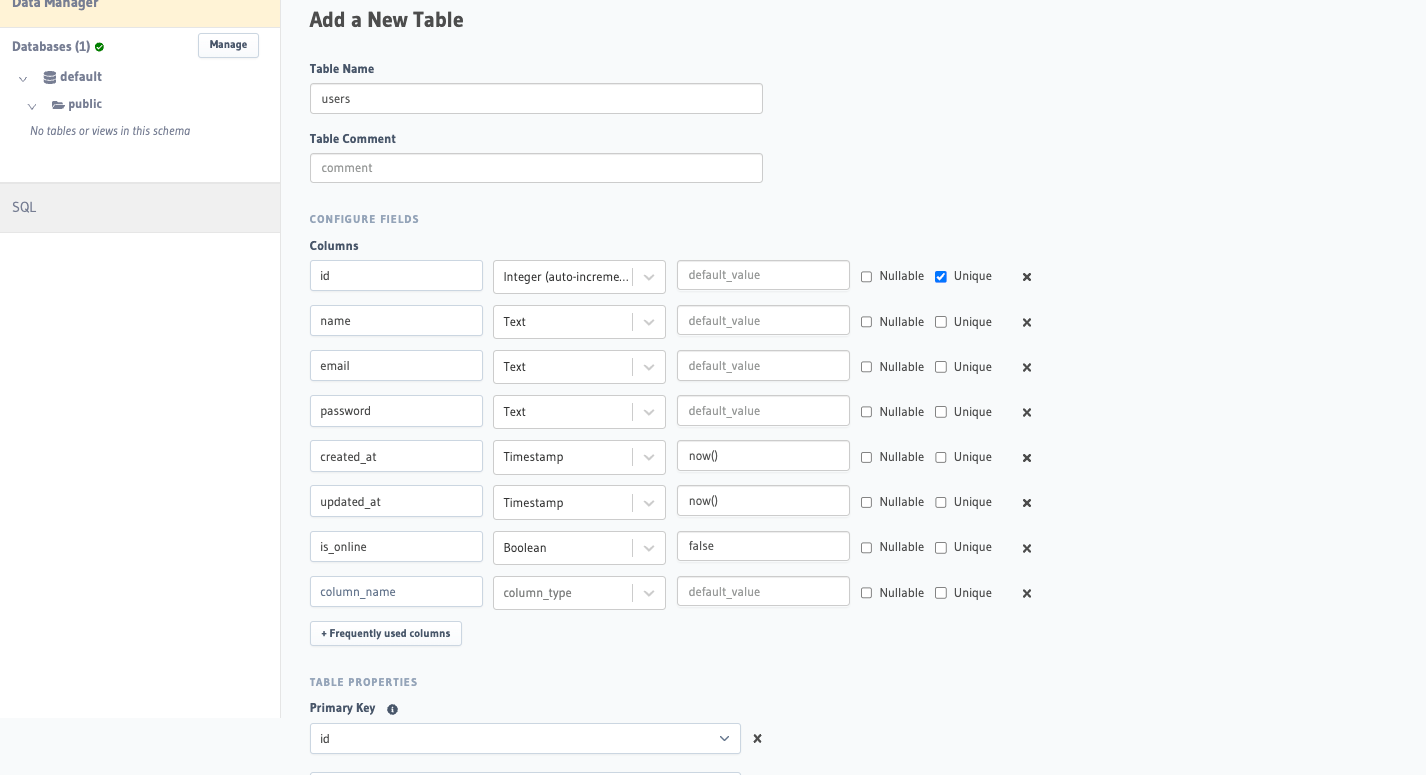Click the Frequently used columns button
Screen dimensions: 1426x775
(385, 633)
